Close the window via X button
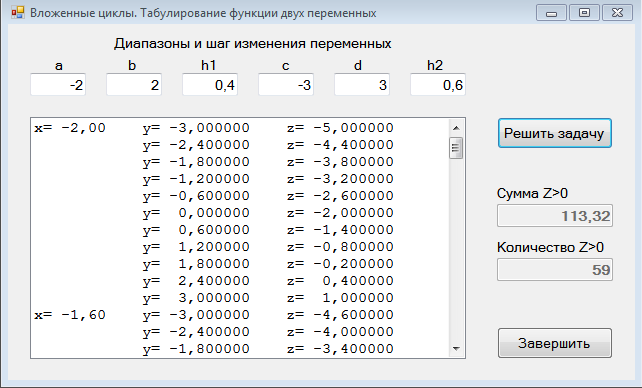Image resolution: width=642 pixels, height=388 pixels. click(617, 13)
